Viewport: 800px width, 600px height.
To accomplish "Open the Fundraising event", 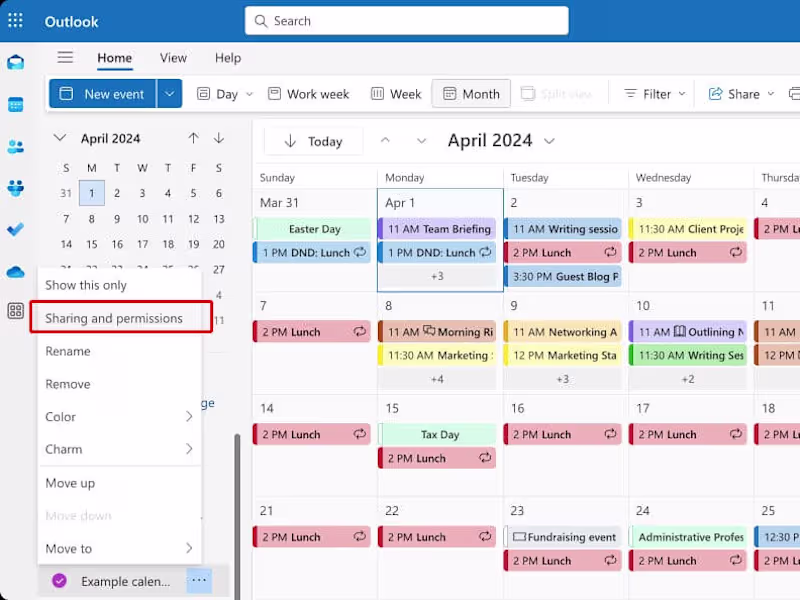I will pyautogui.click(x=563, y=537).
